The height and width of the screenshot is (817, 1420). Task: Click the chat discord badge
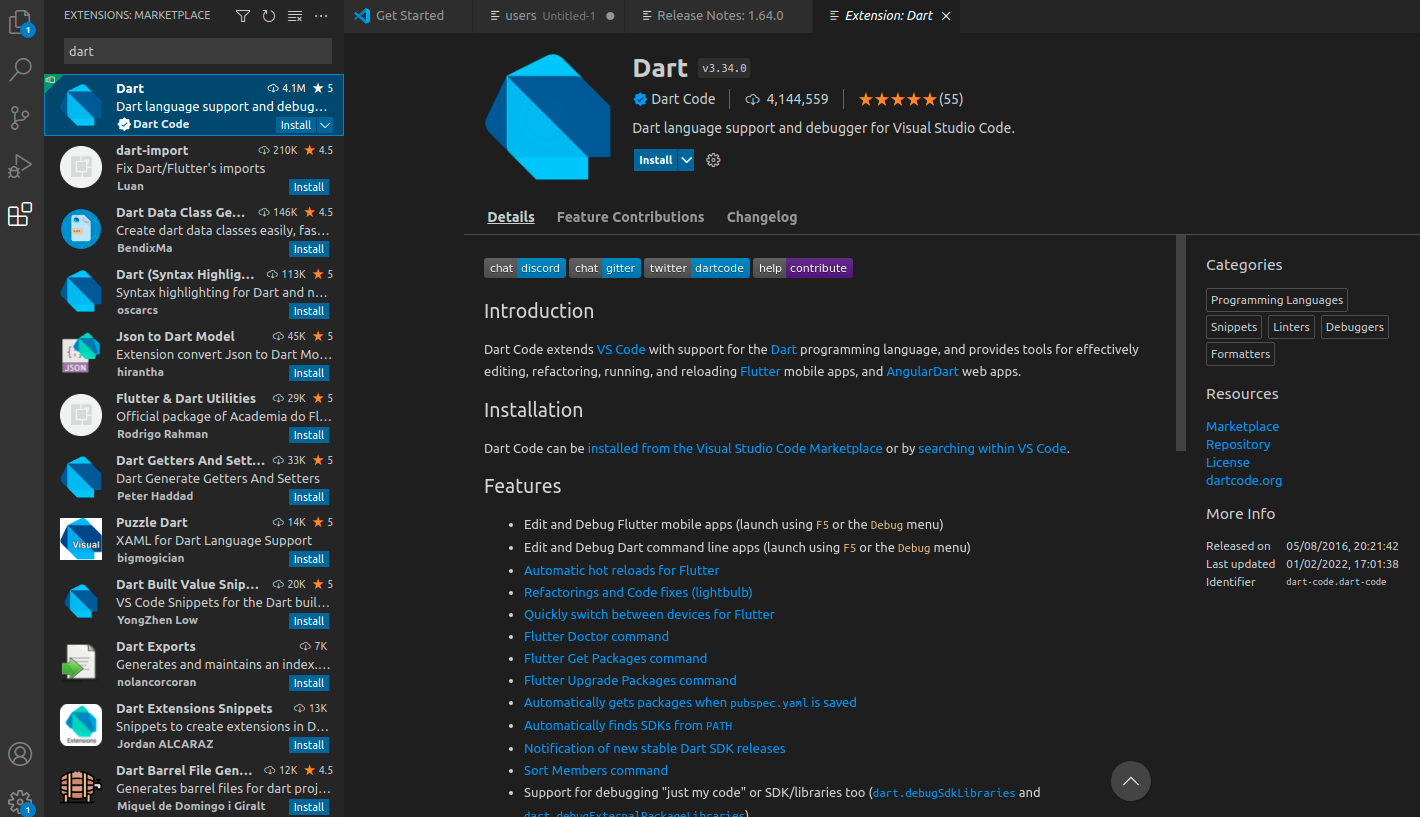(525, 268)
